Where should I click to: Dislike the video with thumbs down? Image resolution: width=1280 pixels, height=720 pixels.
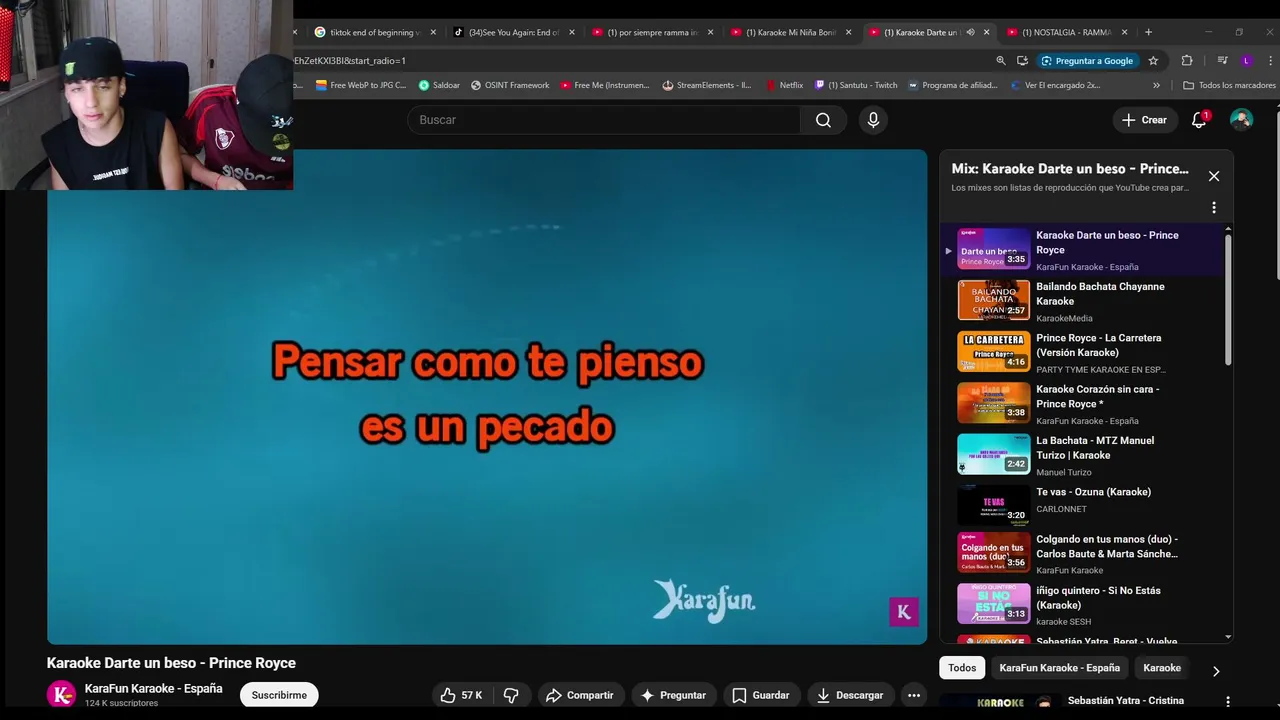coord(511,695)
